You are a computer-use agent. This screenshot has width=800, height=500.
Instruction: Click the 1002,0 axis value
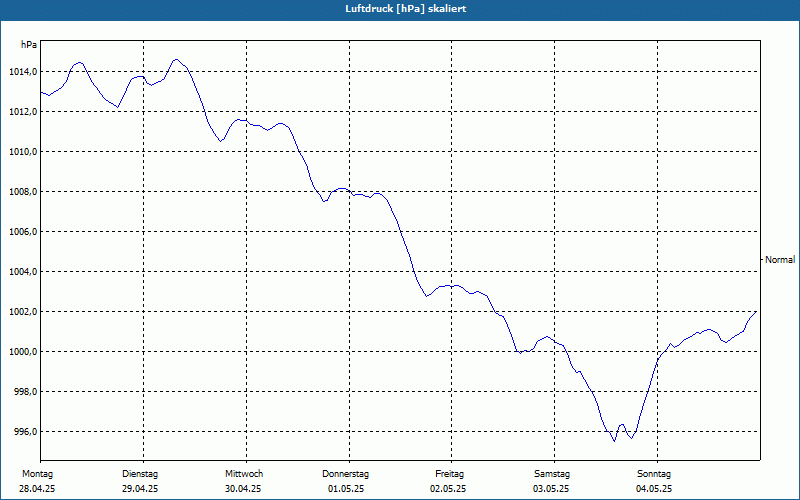click(23, 312)
